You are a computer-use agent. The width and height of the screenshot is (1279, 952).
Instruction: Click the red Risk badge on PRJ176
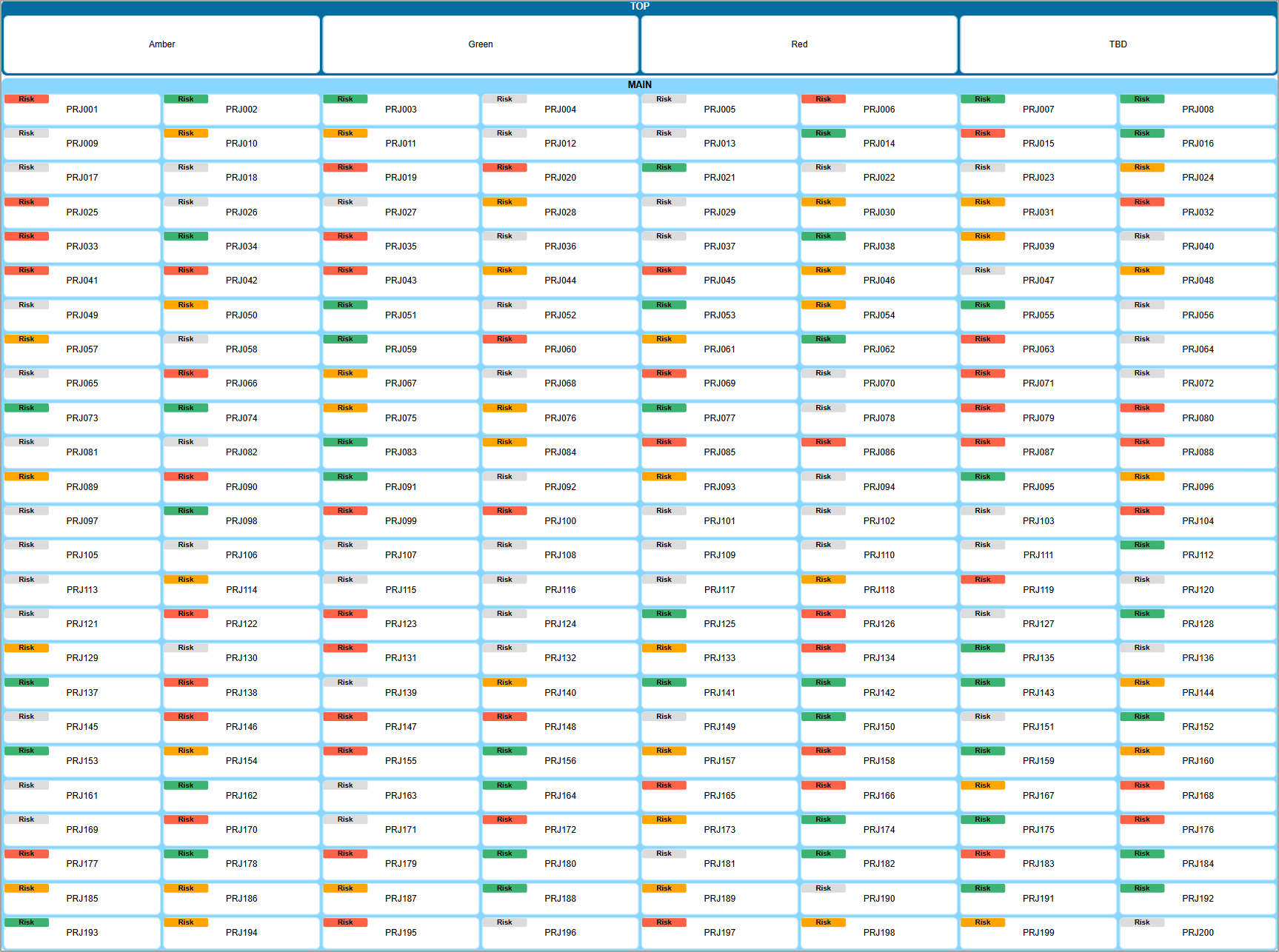[1141, 819]
